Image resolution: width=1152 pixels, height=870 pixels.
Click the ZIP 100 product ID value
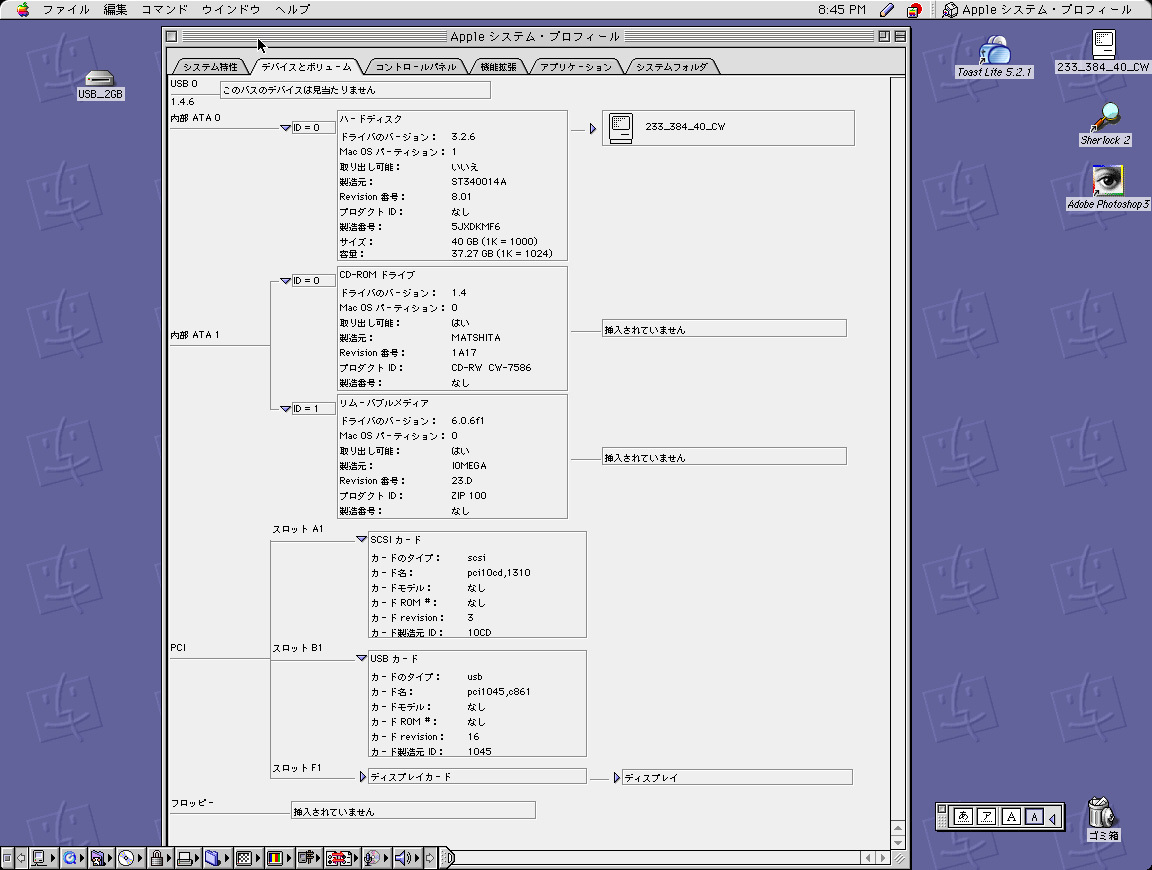(469, 495)
